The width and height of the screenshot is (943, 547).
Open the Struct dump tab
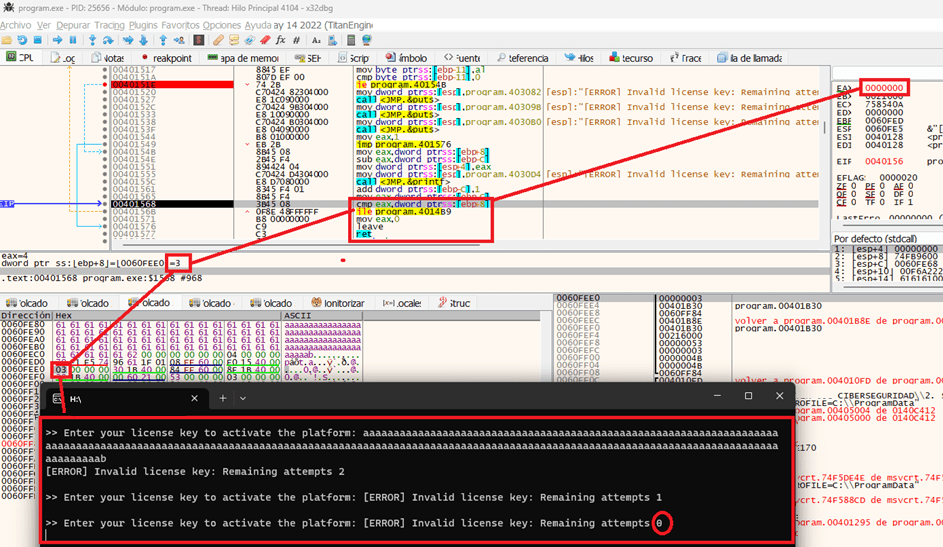(454, 303)
